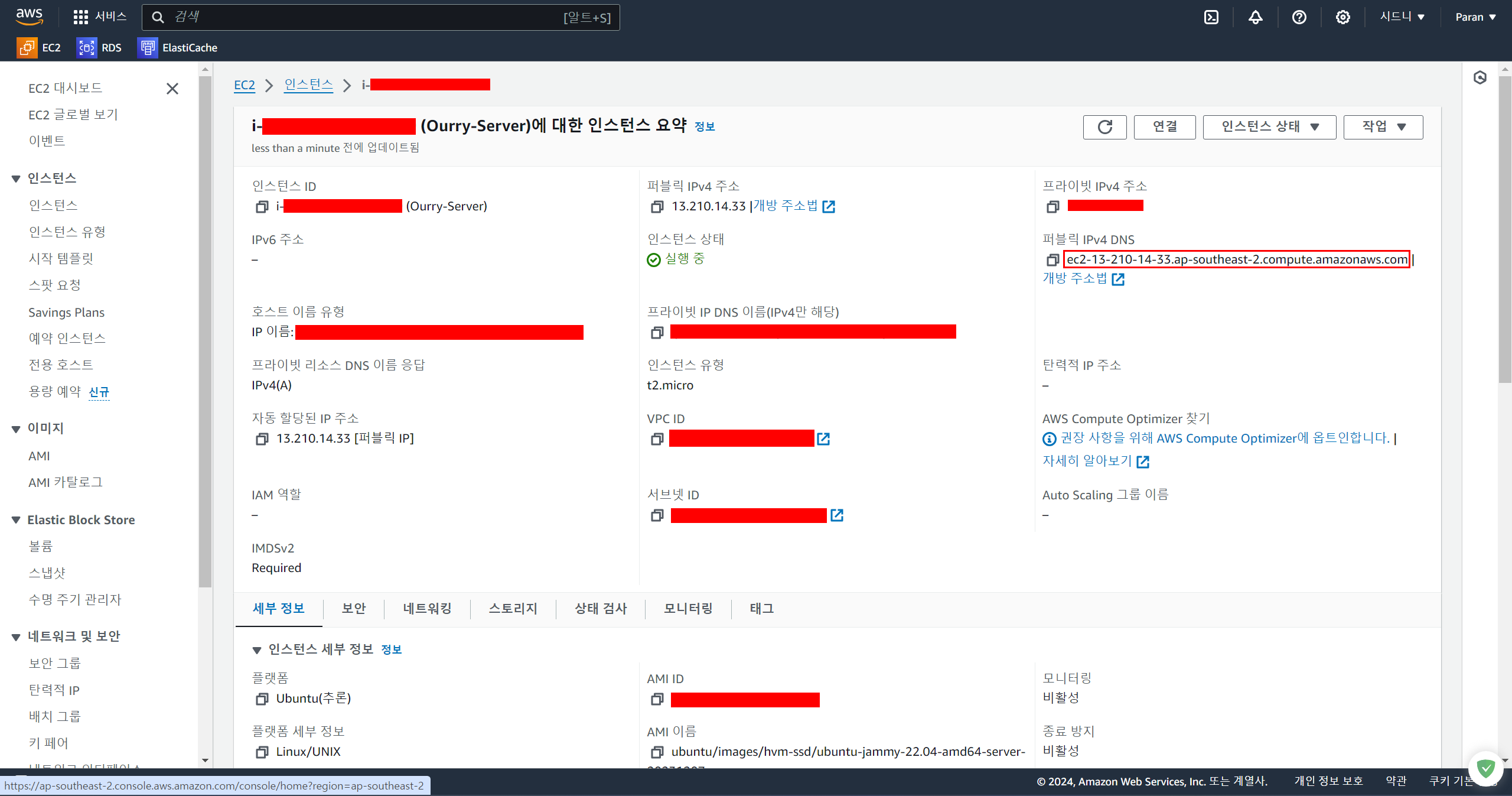Copy the subnet ID value
Image resolution: width=1512 pixels, height=796 pixels.
tap(657, 516)
